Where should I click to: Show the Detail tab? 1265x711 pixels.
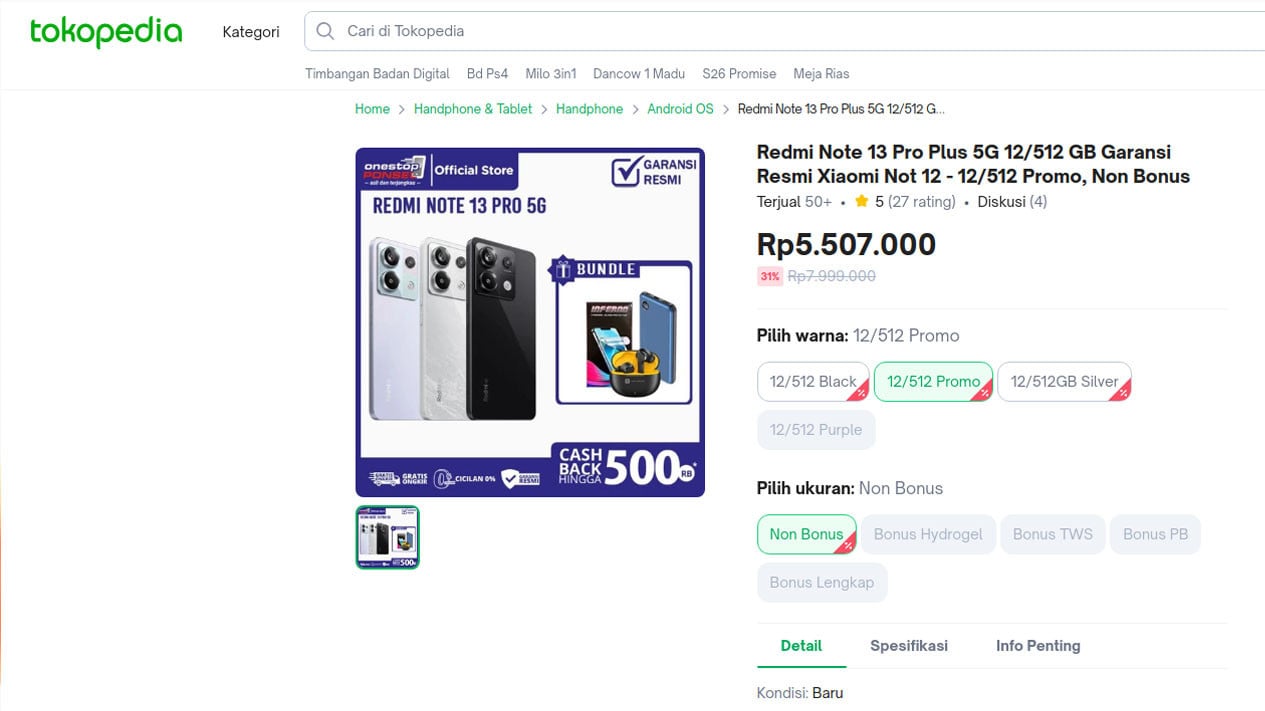click(x=801, y=646)
